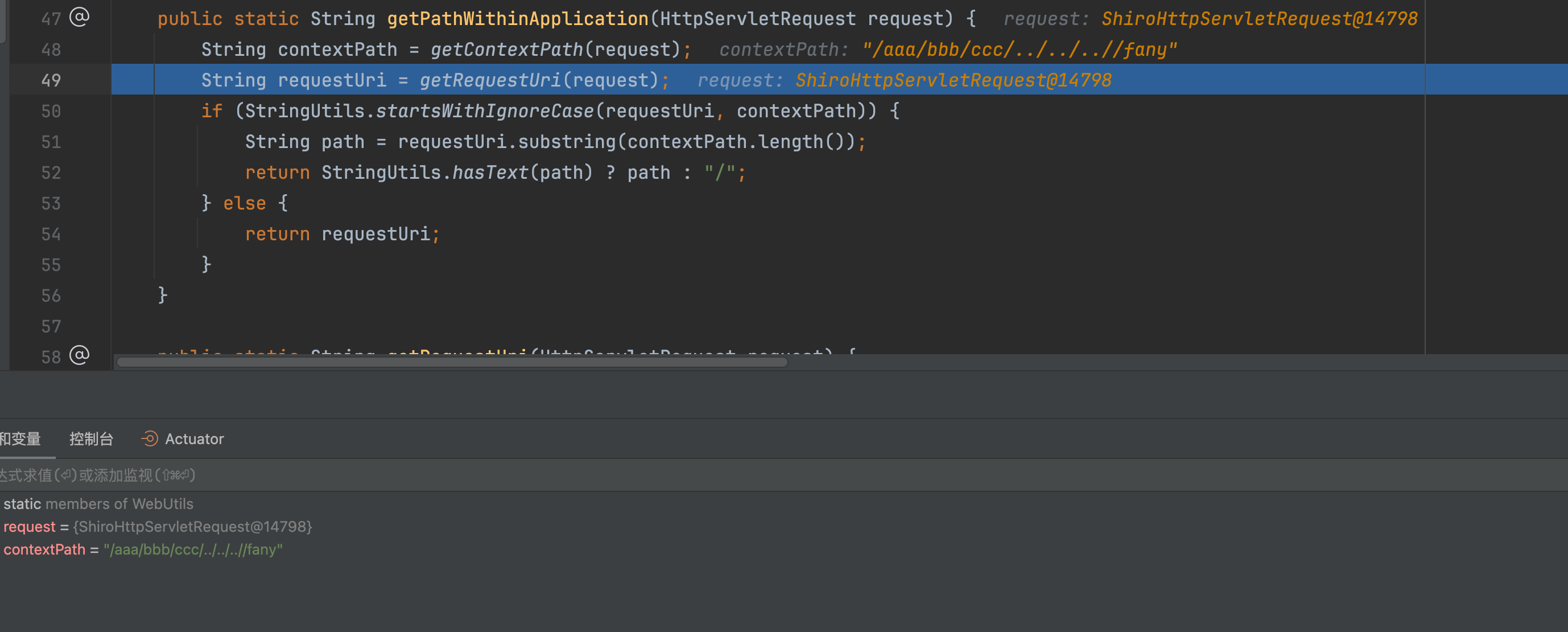The width and height of the screenshot is (1568, 632).
Task: Click inline contextPath debug value on line 48
Action: click(1019, 50)
